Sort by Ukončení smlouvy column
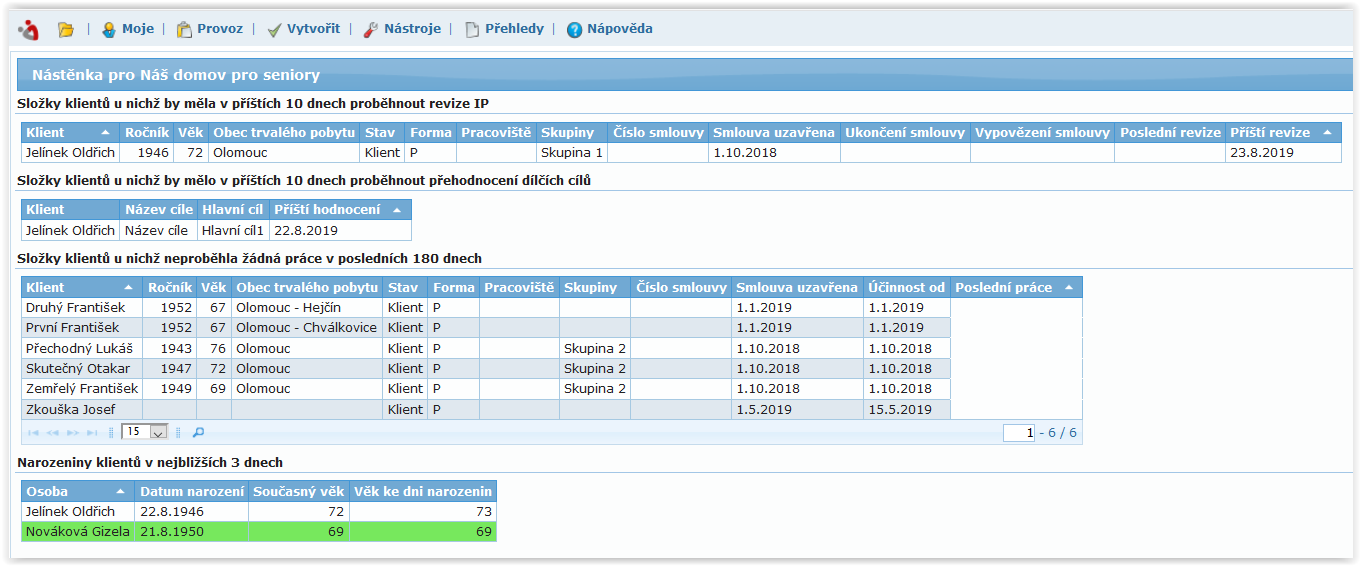The image size is (1361, 566). pyautogui.click(x=905, y=132)
